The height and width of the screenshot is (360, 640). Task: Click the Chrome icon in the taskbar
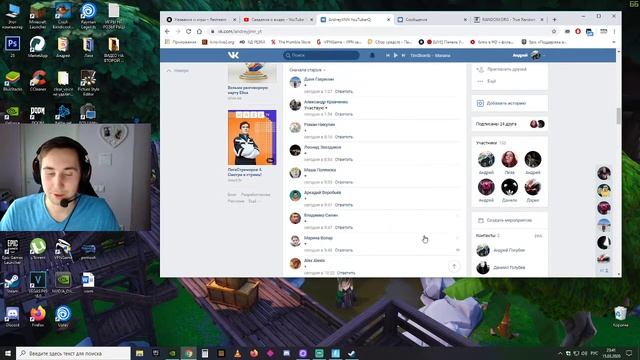pyautogui.click(x=189, y=353)
